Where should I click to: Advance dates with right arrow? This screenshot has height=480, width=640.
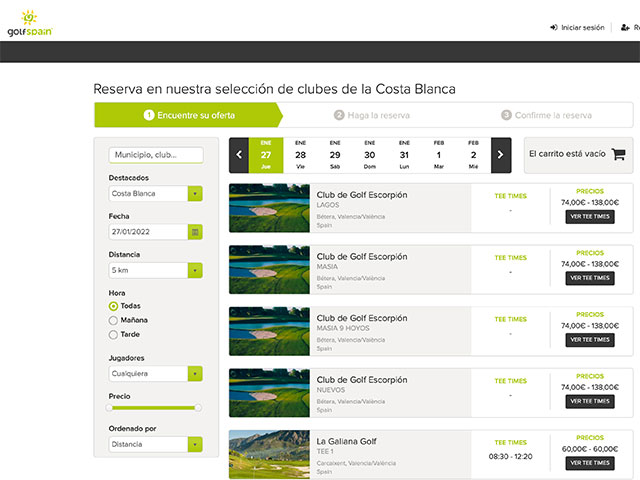pyautogui.click(x=501, y=155)
